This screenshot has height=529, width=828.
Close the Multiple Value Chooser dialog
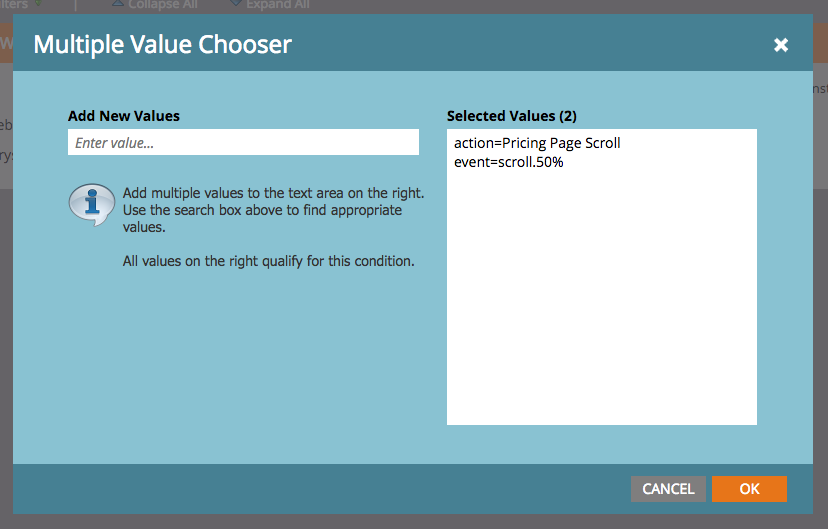tap(781, 45)
